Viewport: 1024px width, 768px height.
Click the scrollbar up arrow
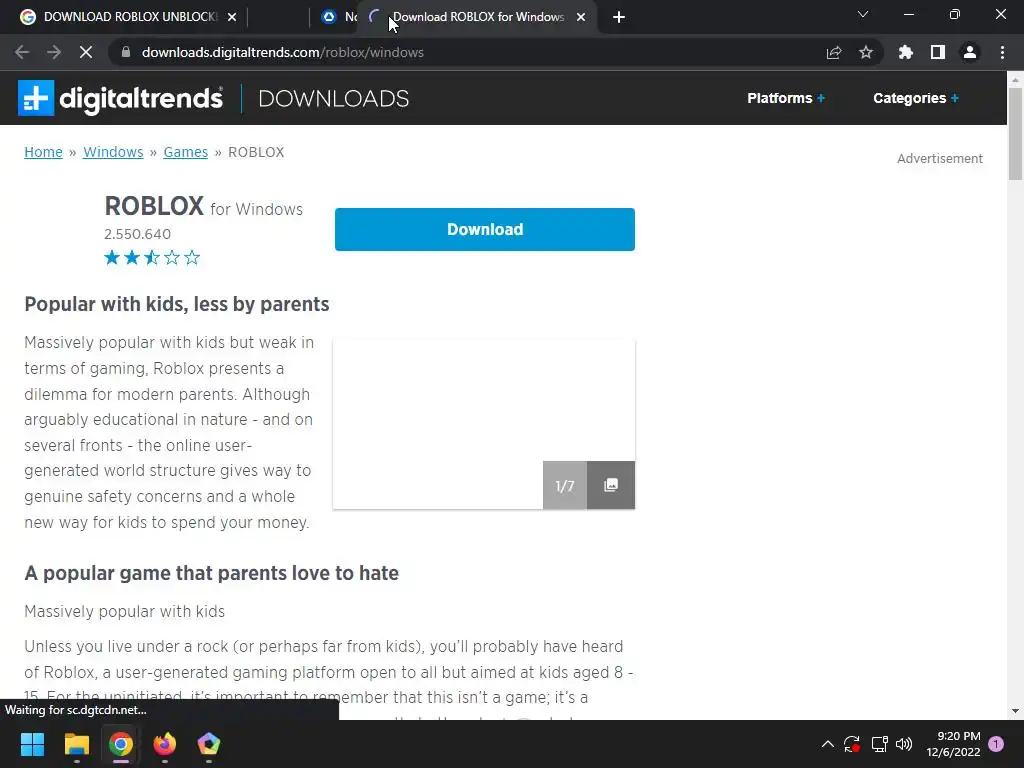(1015, 80)
